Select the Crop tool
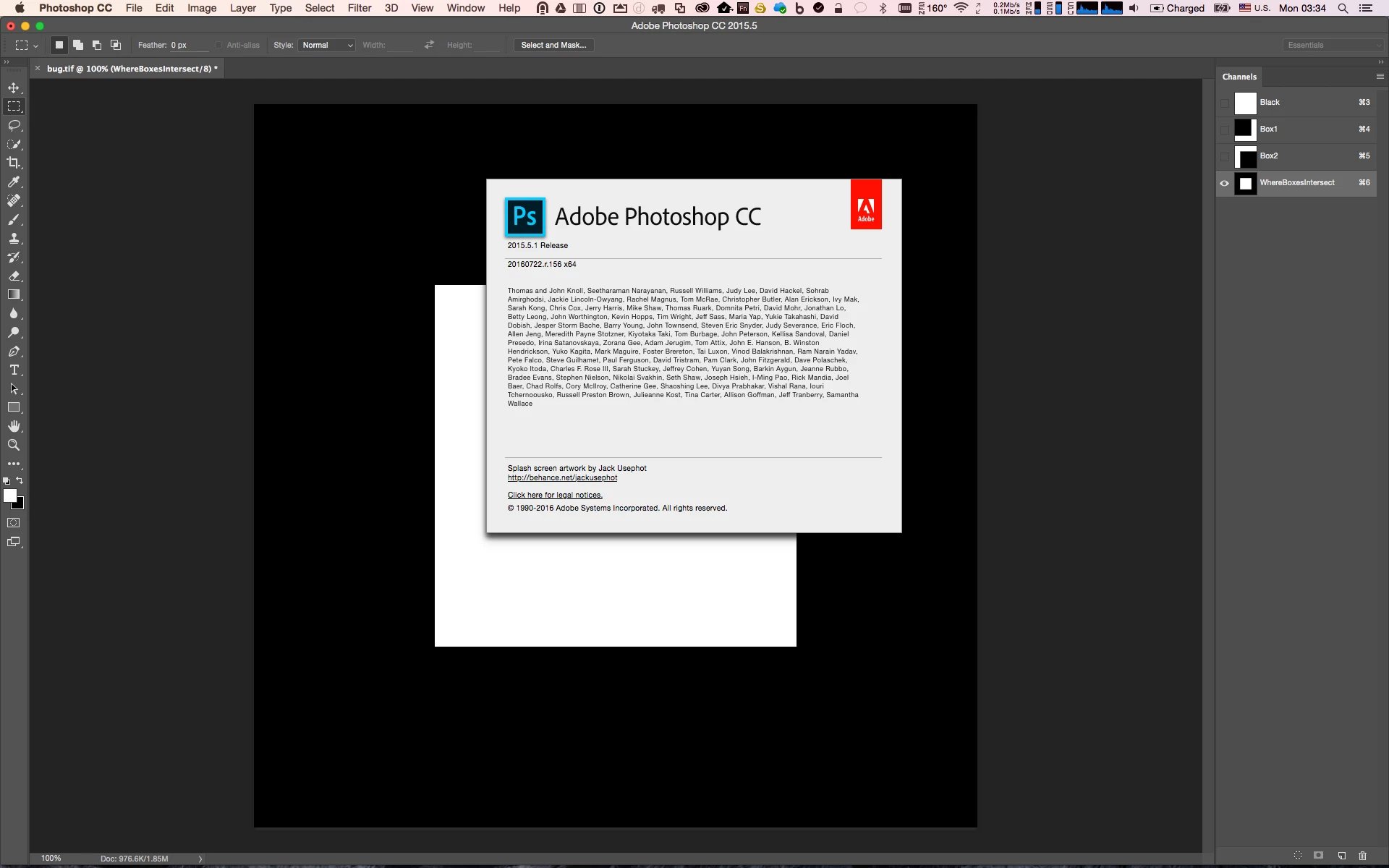1389x868 pixels. point(14,163)
